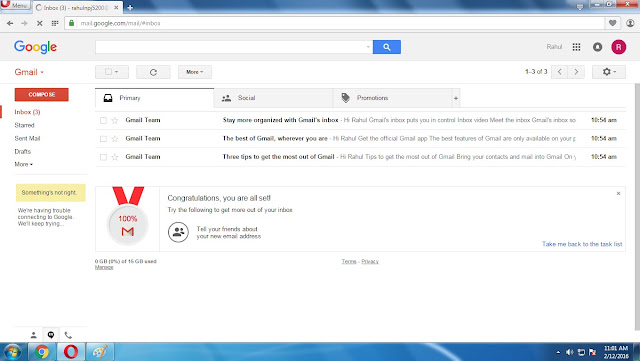Click the Google logo

click(x=36, y=47)
